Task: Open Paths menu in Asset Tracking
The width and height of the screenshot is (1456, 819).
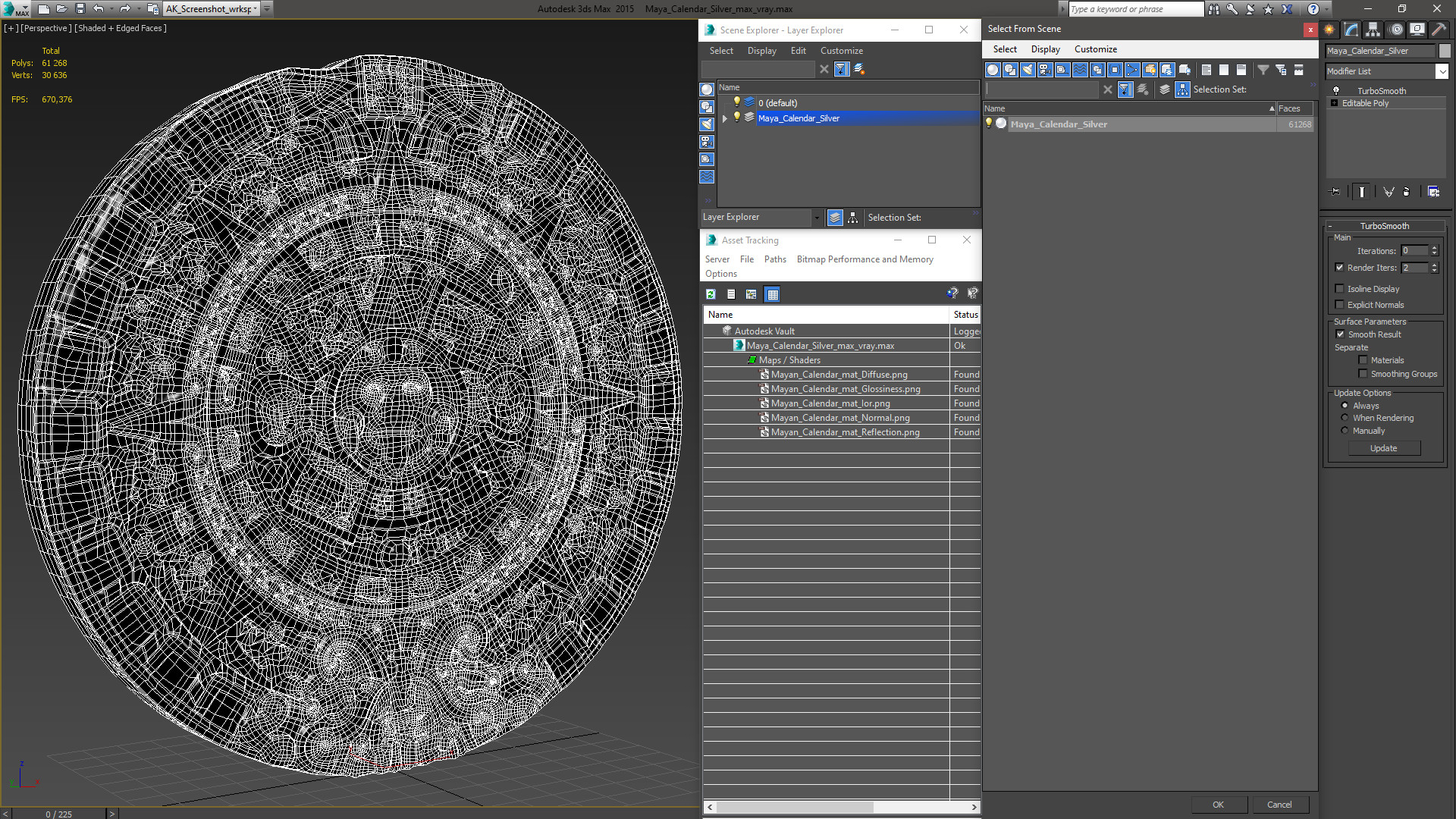Action: 775,259
